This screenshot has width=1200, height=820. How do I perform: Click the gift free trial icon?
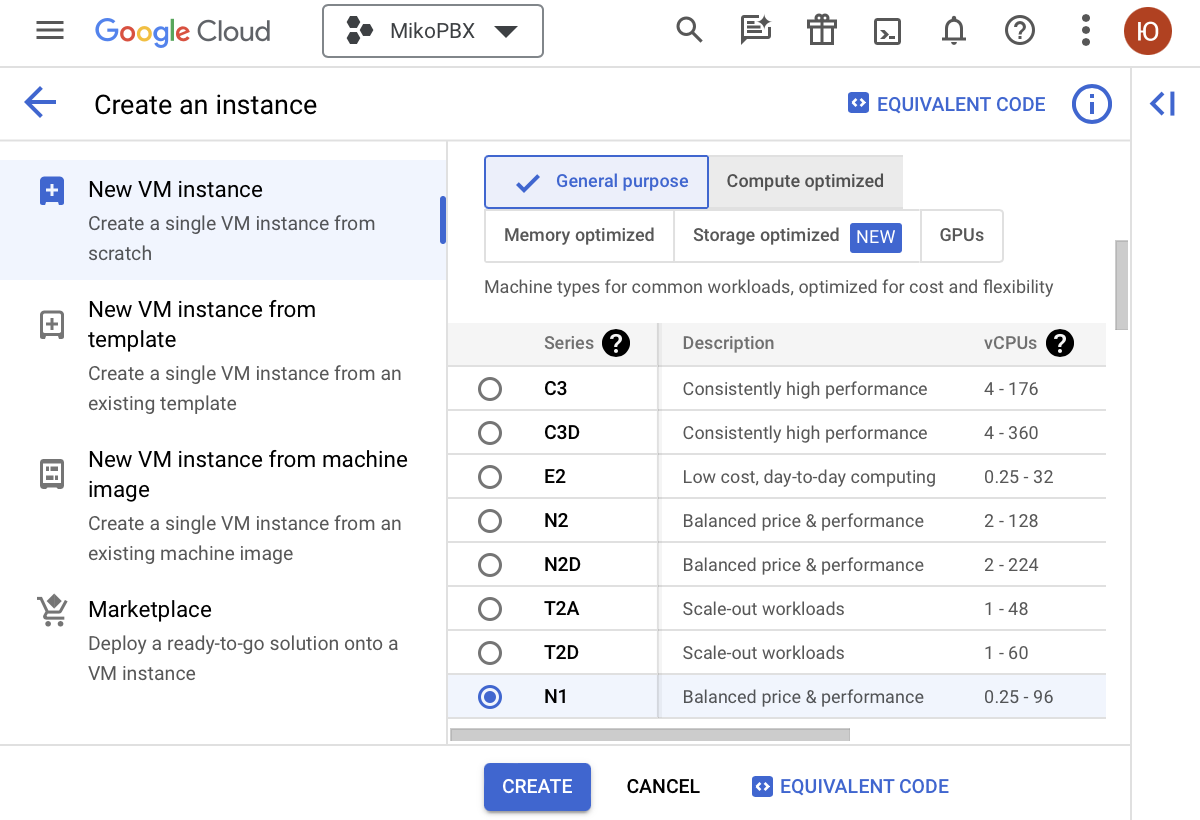821,31
